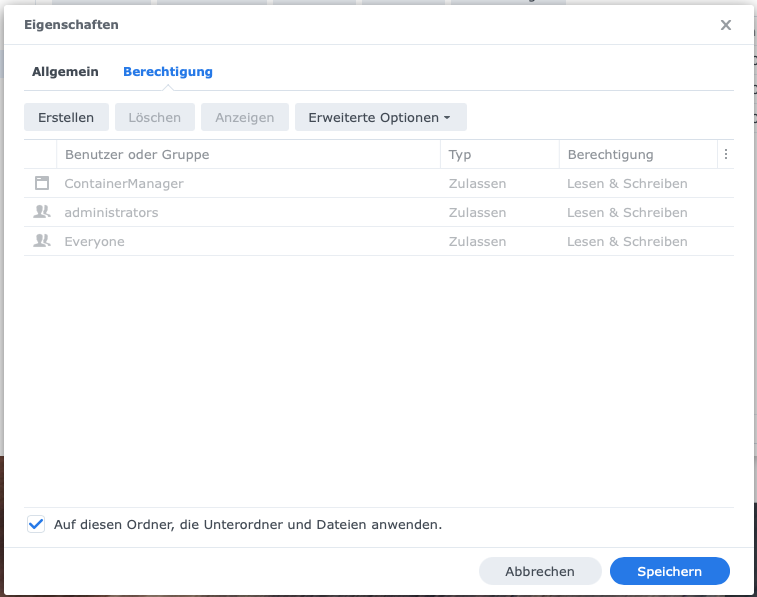Viewport: 757px width, 597px height.
Task: Switch to the Allgemein tab
Action: (65, 72)
